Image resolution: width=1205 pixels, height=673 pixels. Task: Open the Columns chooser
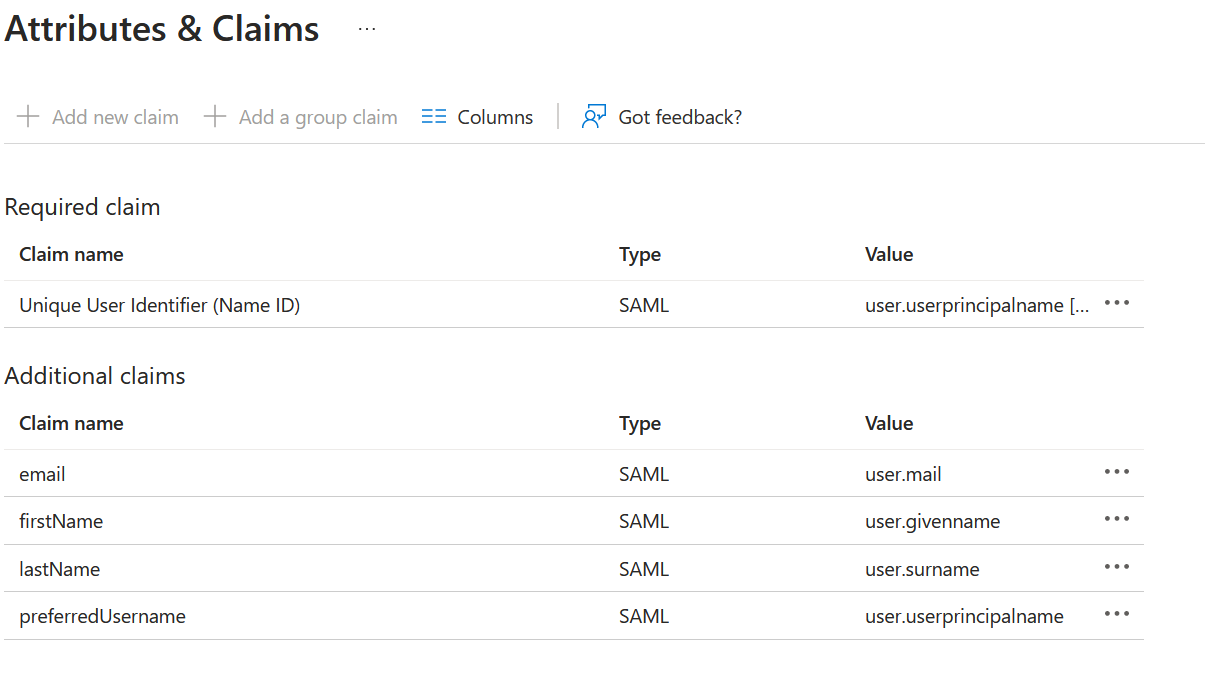pos(494,117)
